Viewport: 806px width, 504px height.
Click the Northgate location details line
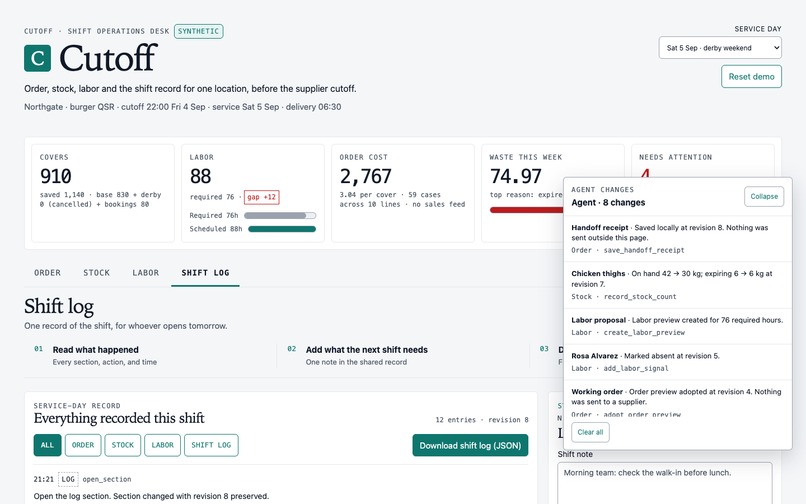pos(182,107)
